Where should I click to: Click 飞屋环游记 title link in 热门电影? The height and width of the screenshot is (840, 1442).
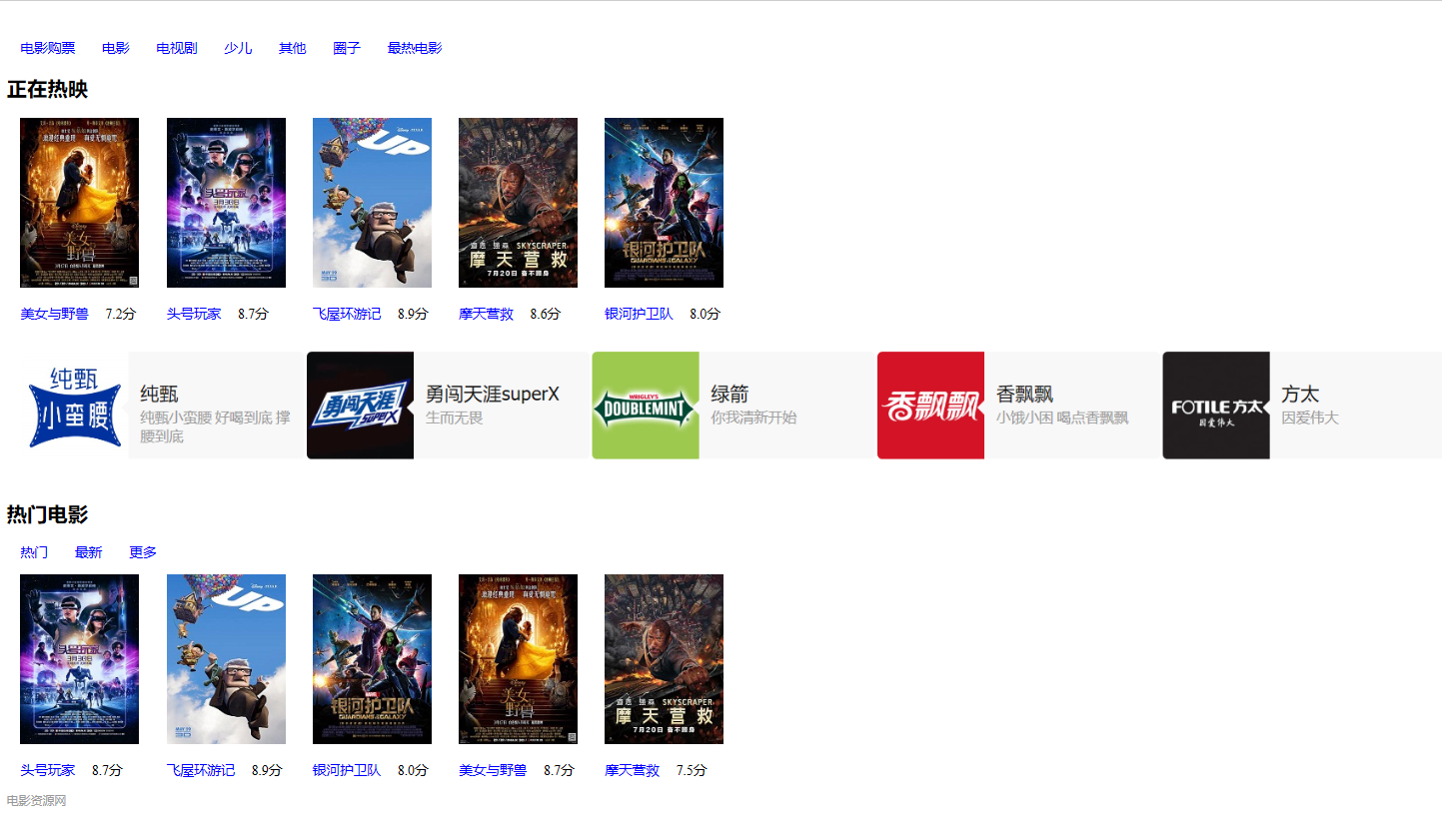[201, 770]
